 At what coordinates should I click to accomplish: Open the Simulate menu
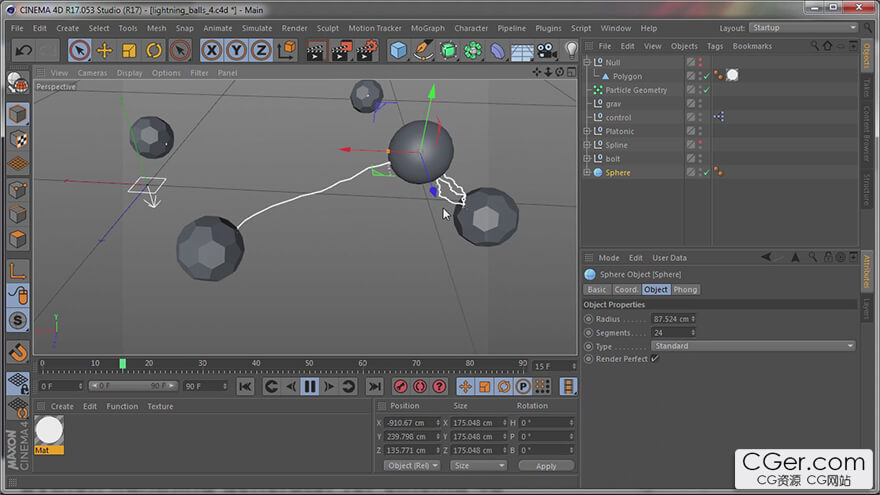tap(257, 28)
